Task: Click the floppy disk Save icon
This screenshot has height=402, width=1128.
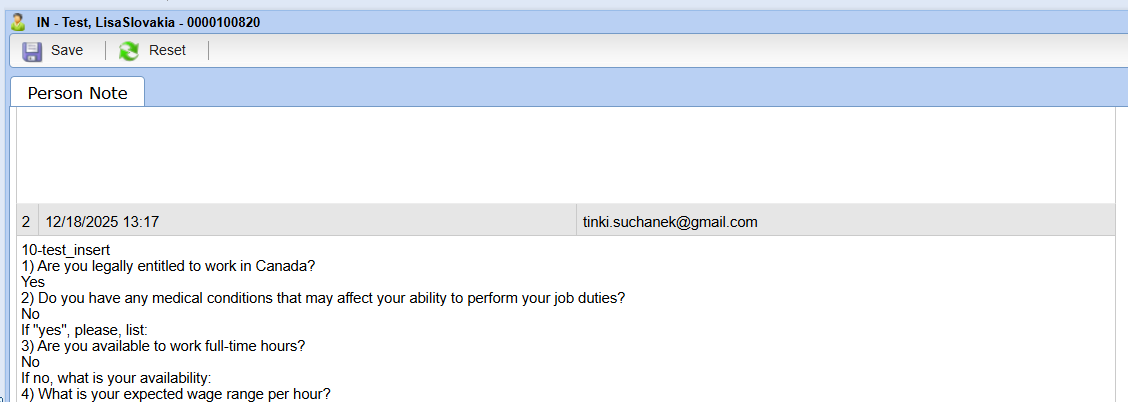Action: 32,51
